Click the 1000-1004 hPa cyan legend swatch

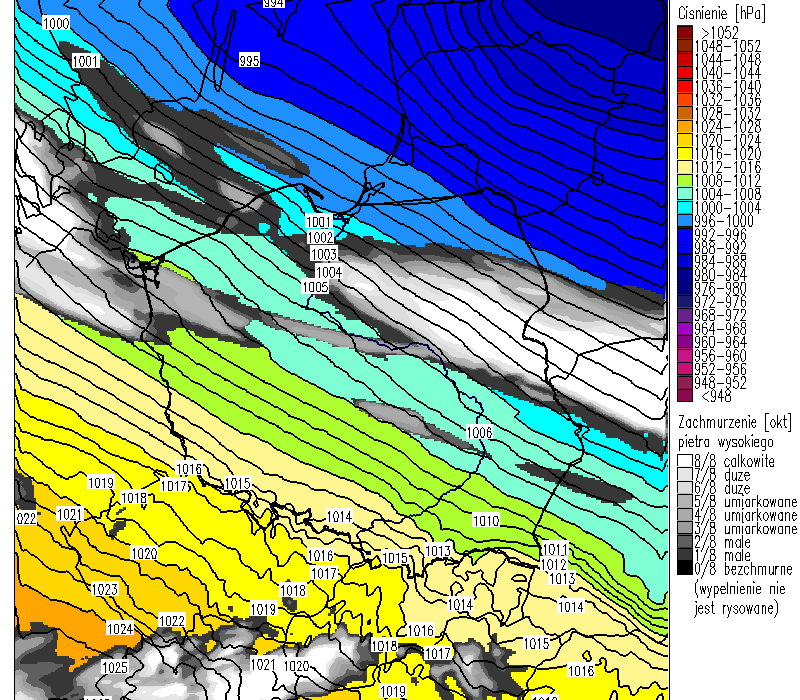click(685, 208)
